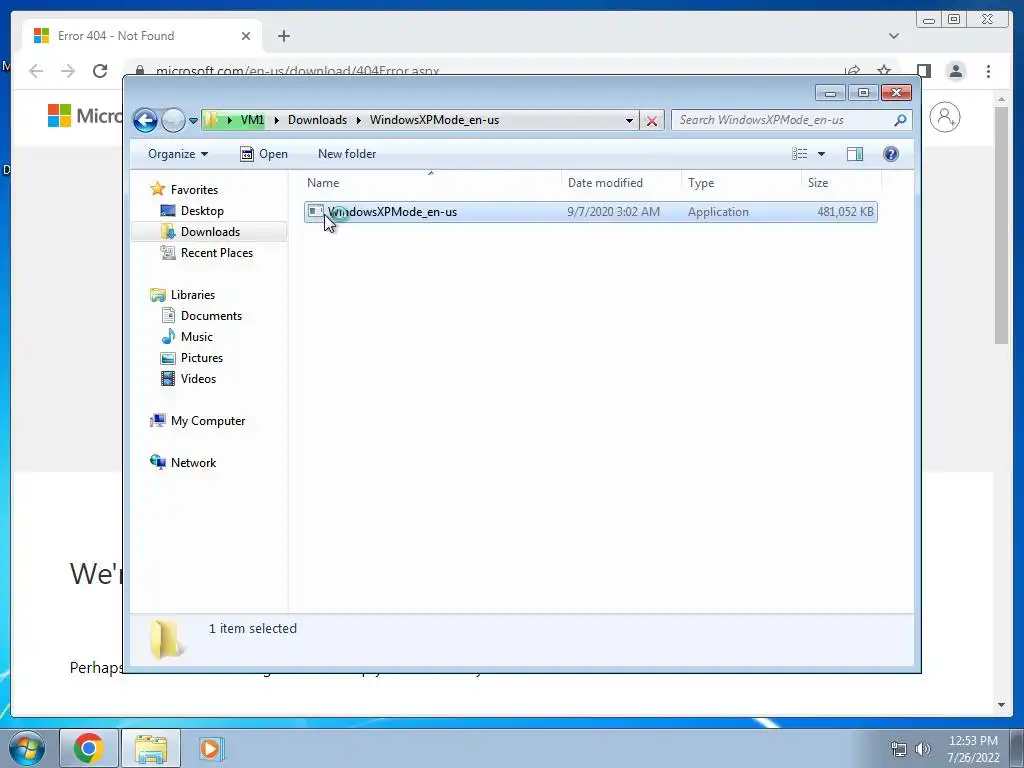Select Favorites in navigation pane
1024x768 pixels.
point(194,190)
